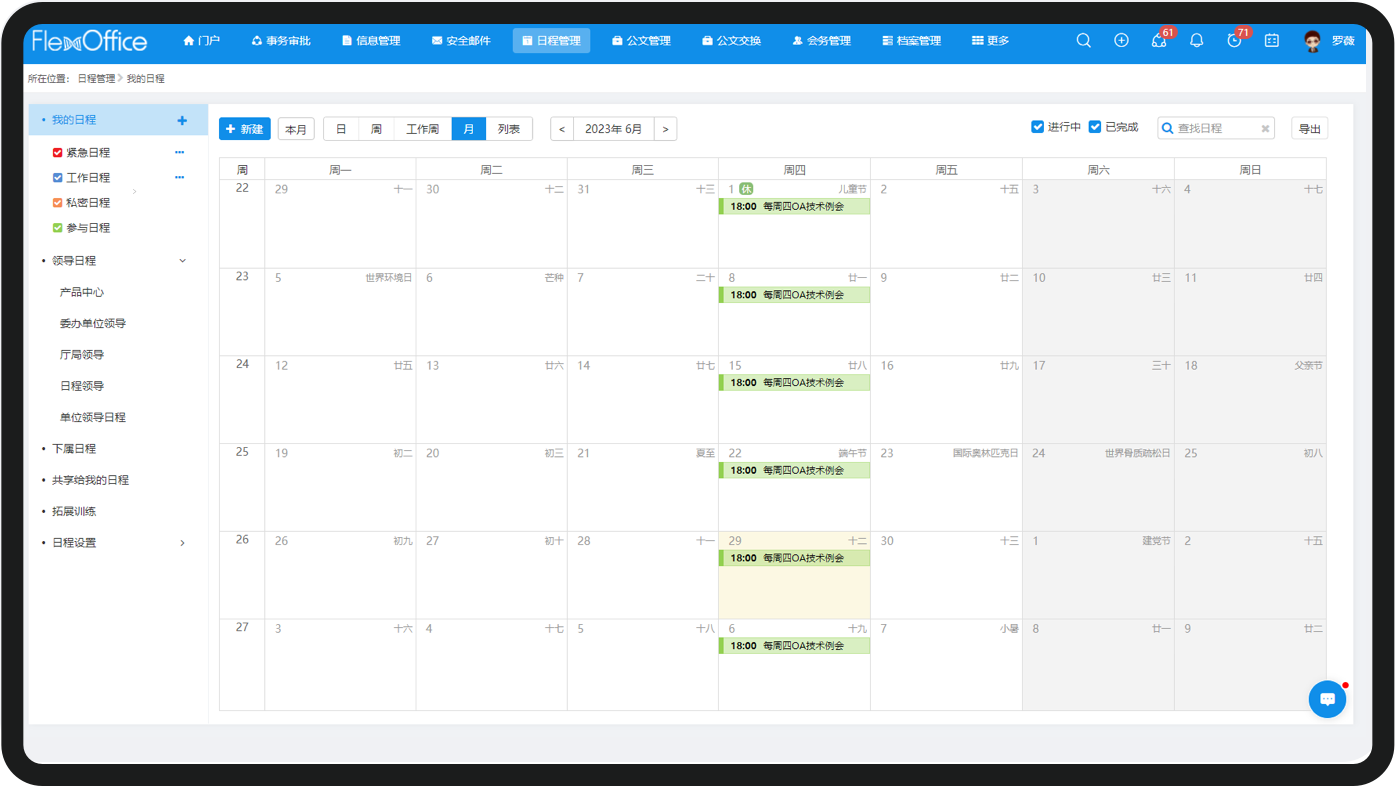Viewport: 1397px width, 788px height.
Task: Click the 新建 button
Action: tap(244, 129)
